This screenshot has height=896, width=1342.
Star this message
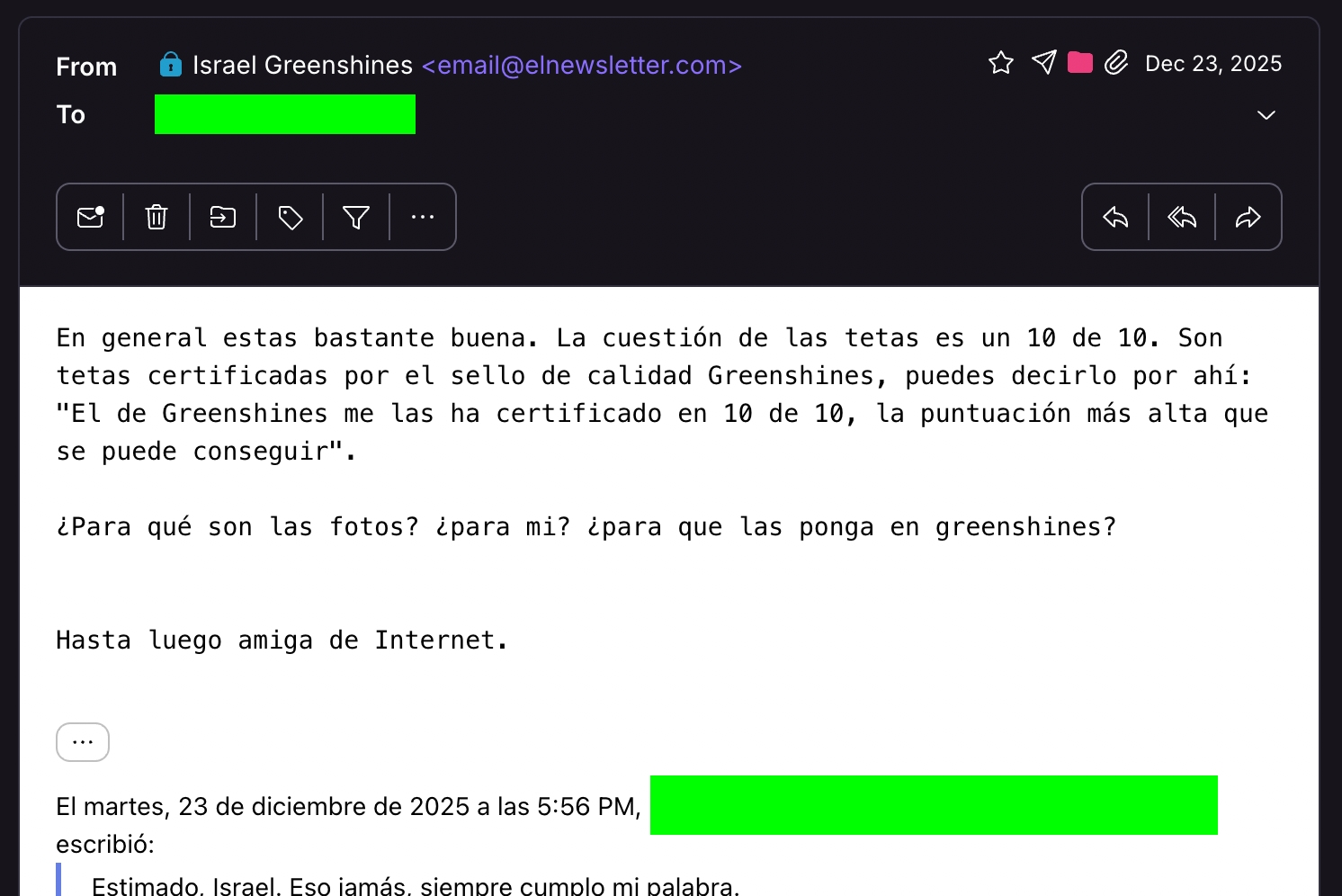coord(1000,63)
